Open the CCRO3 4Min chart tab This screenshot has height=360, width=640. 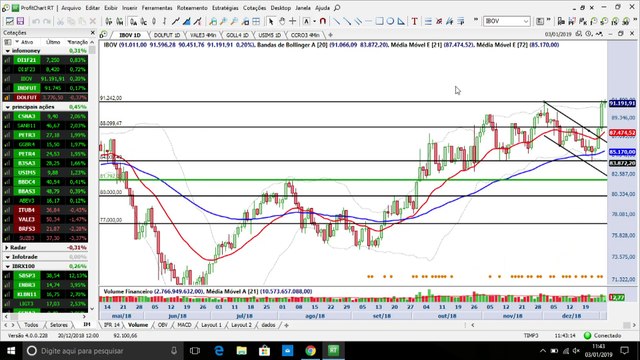coord(305,35)
